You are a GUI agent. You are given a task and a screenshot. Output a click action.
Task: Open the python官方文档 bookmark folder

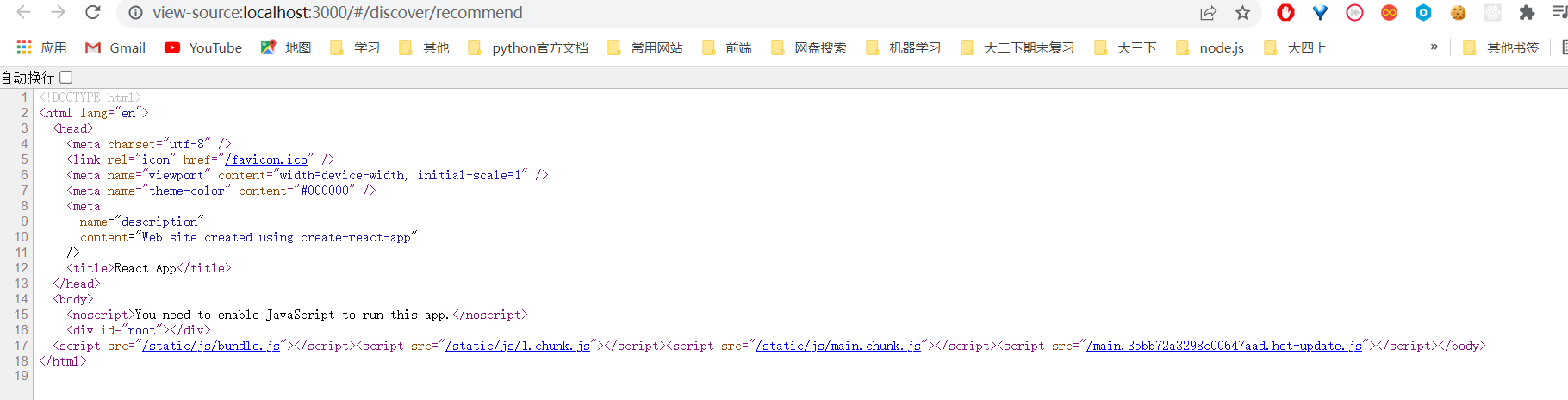pyautogui.click(x=528, y=47)
